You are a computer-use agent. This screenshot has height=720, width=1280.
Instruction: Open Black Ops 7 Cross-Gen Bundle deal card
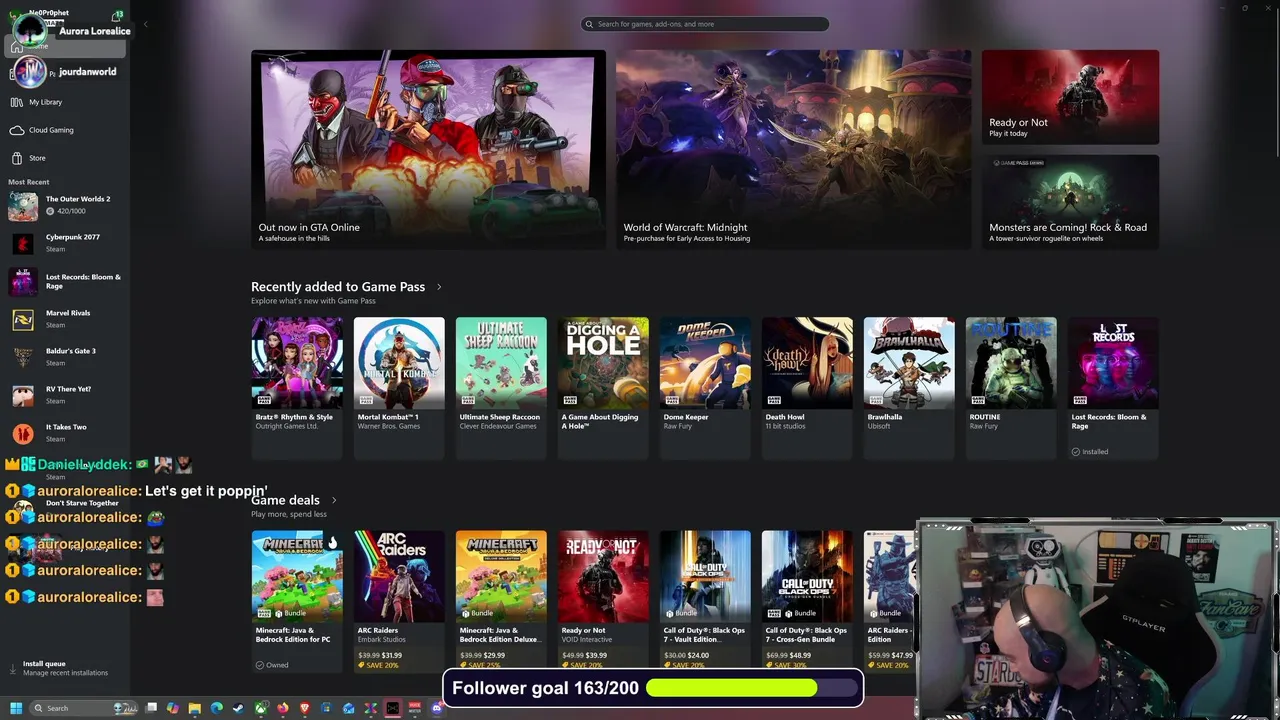coord(807,601)
